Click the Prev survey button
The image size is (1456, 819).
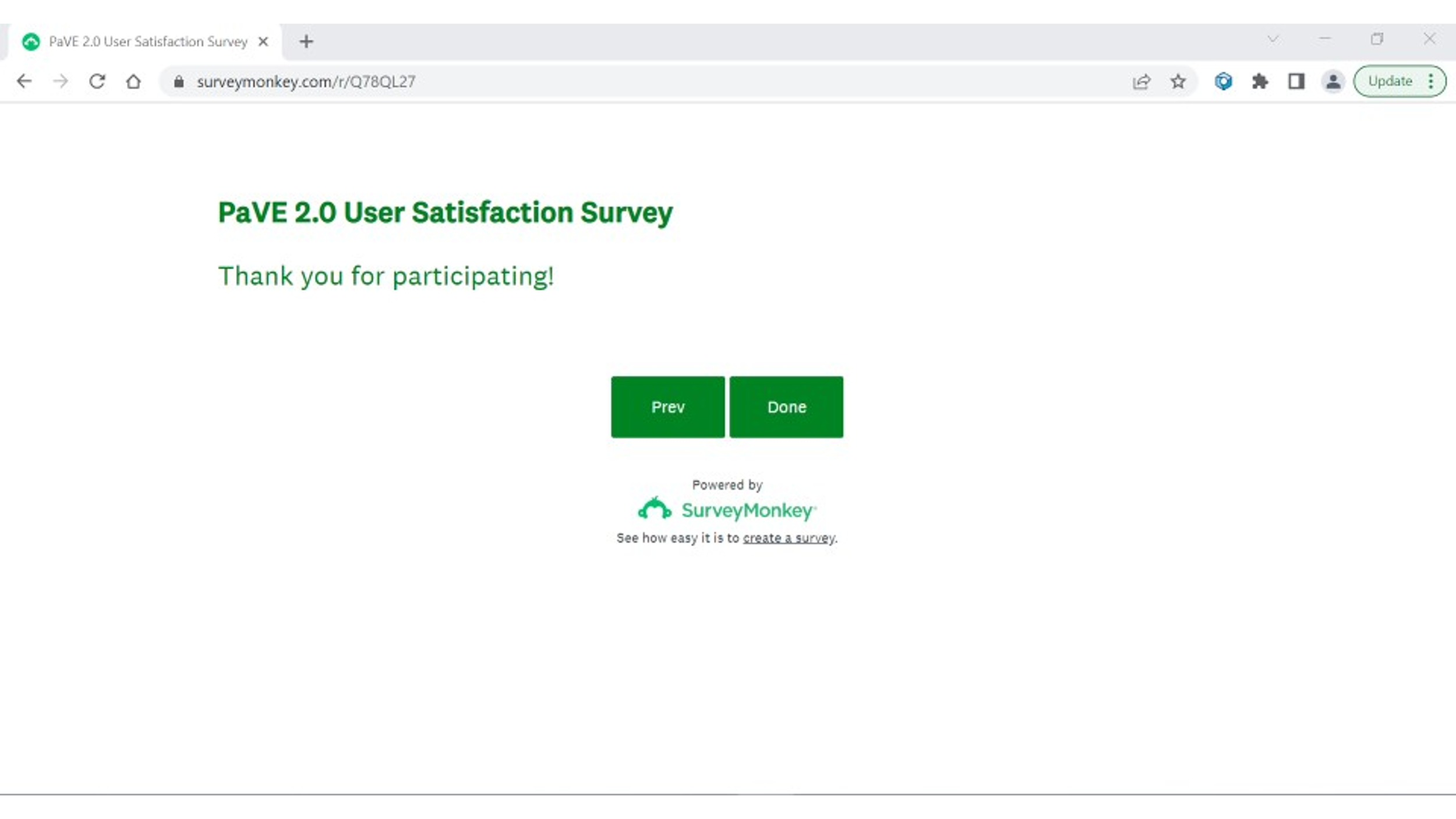point(667,407)
